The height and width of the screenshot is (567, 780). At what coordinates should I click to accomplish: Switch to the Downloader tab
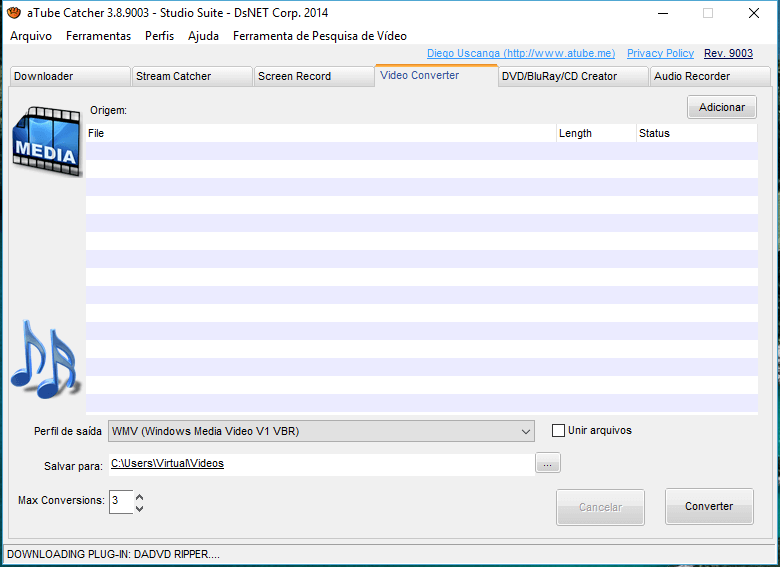coord(69,76)
